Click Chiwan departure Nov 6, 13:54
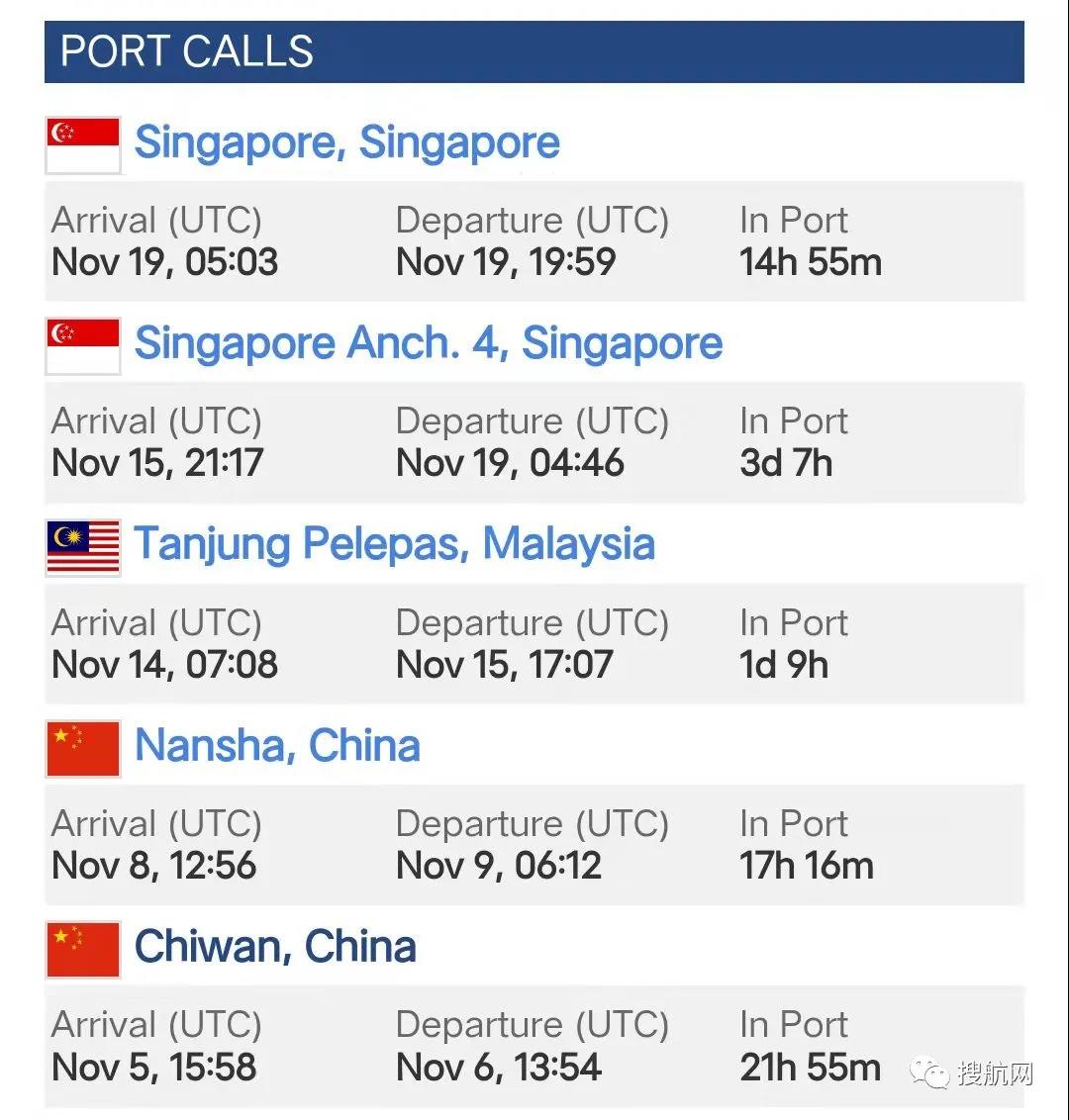The height and width of the screenshot is (1120, 1069). coord(499,1067)
